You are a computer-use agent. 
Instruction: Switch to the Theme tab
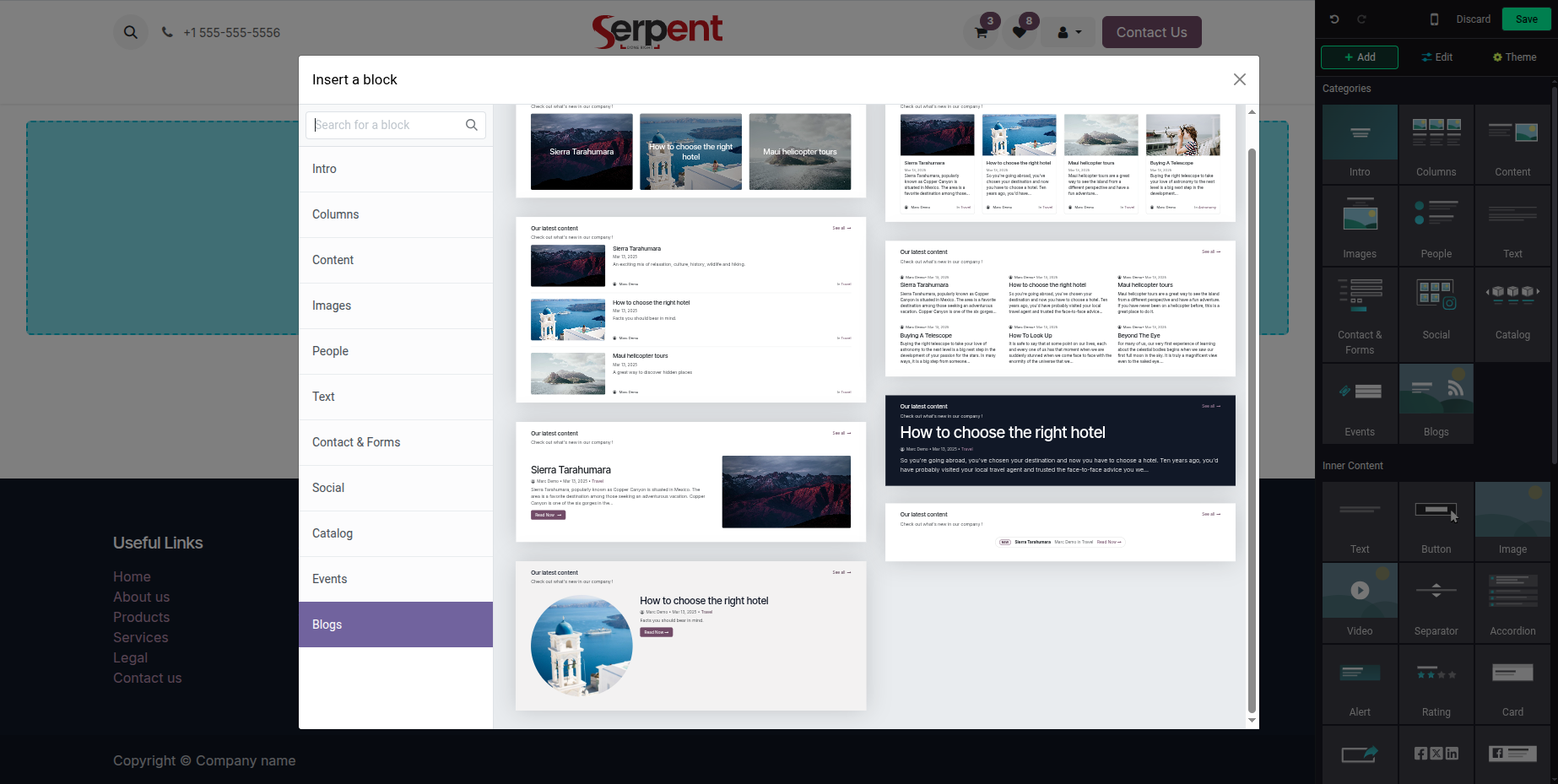click(x=1514, y=57)
